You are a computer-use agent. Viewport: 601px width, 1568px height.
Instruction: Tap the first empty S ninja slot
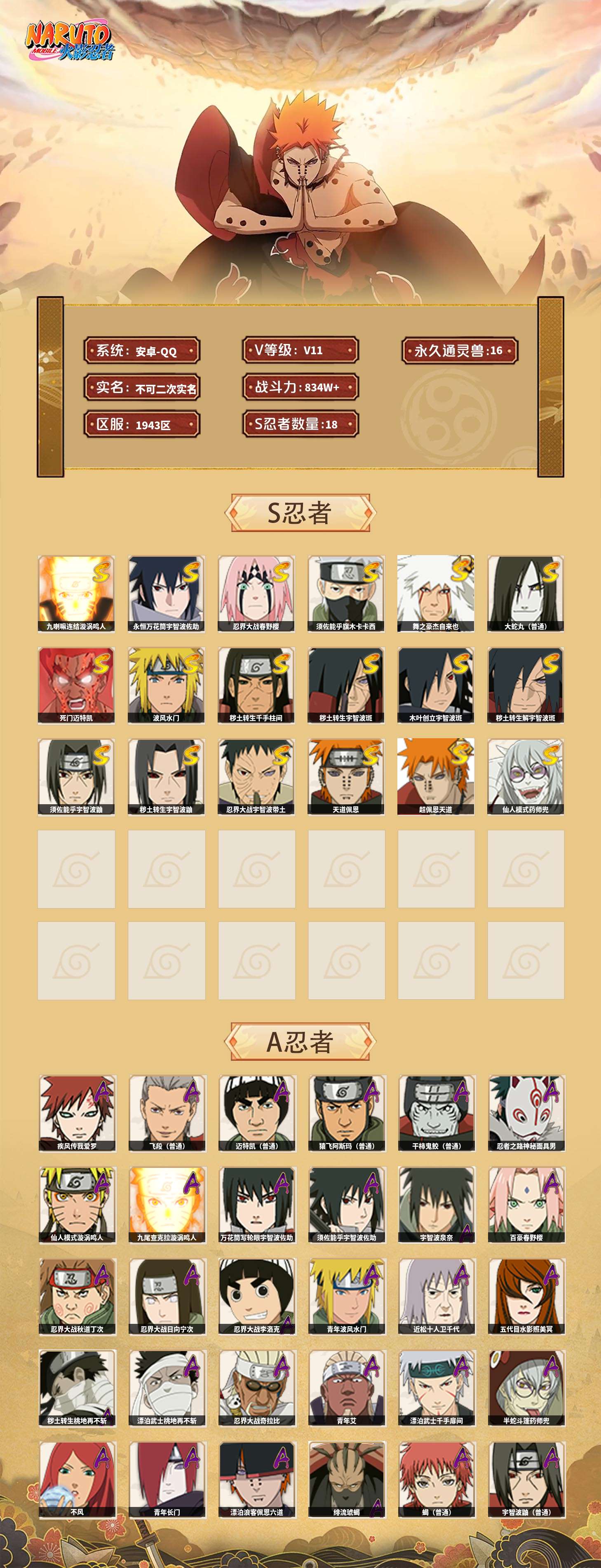[76, 869]
